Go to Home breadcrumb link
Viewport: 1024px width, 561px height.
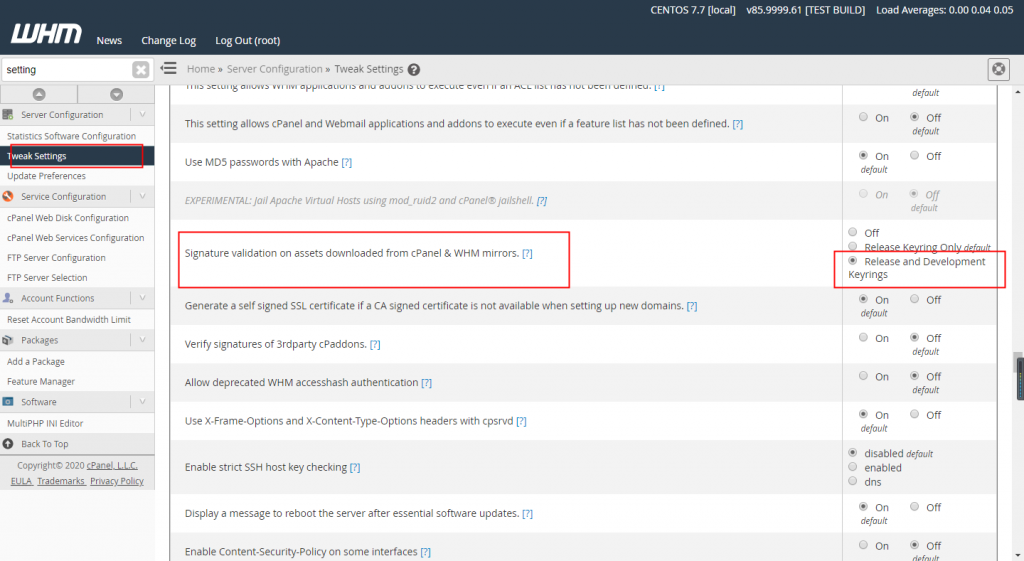point(200,69)
